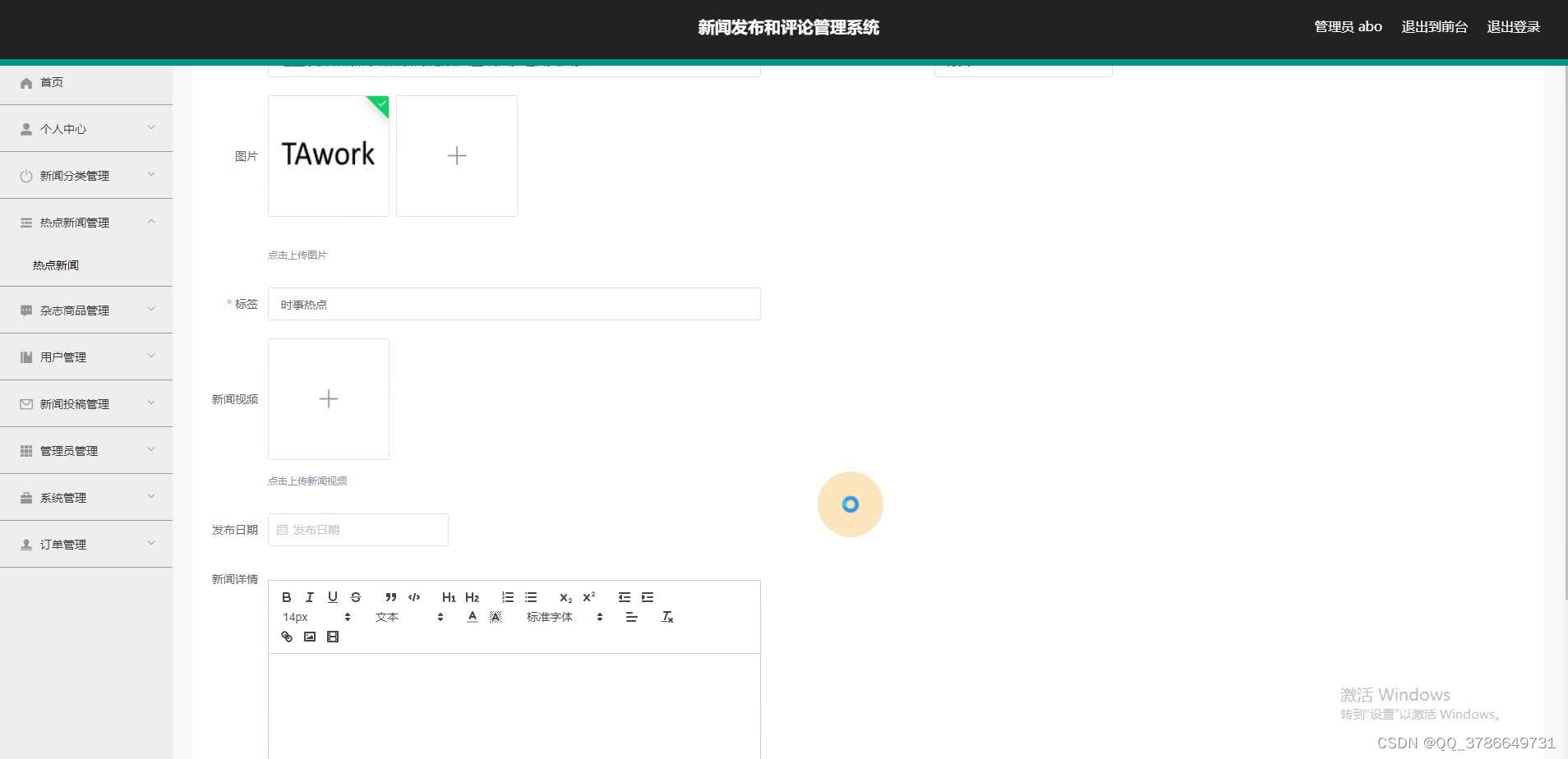
Task: Toggle strikethrough formatting in editor
Action: tap(356, 597)
